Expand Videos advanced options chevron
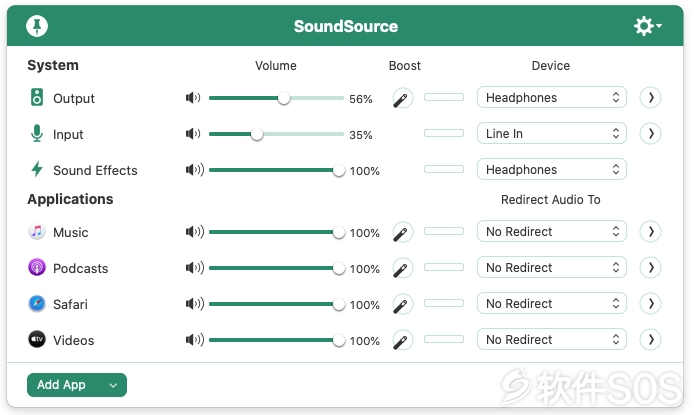Viewport: 694px width, 415px height. tap(650, 339)
